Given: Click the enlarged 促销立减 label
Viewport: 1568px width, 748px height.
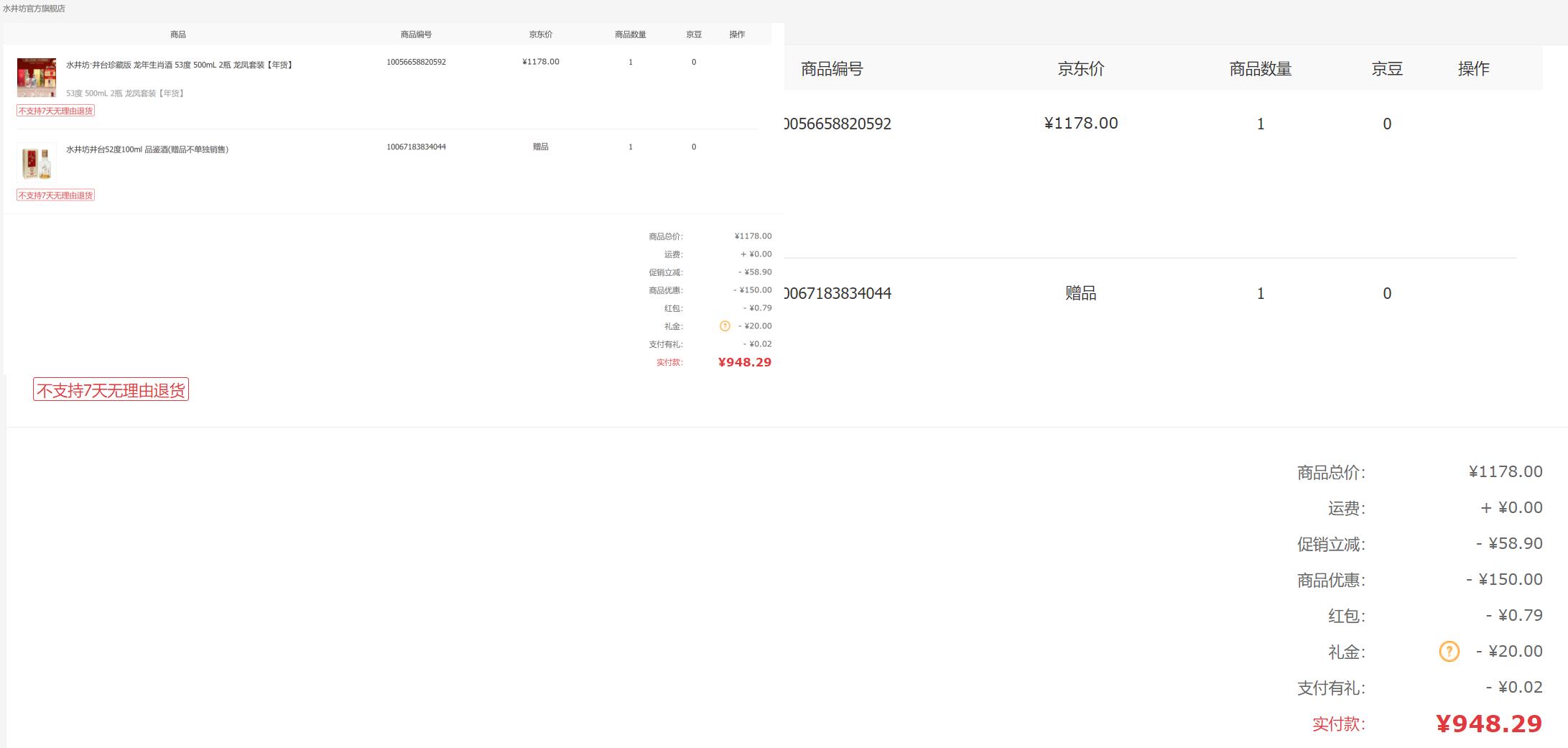Looking at the screenshot, I should 1331,545.
